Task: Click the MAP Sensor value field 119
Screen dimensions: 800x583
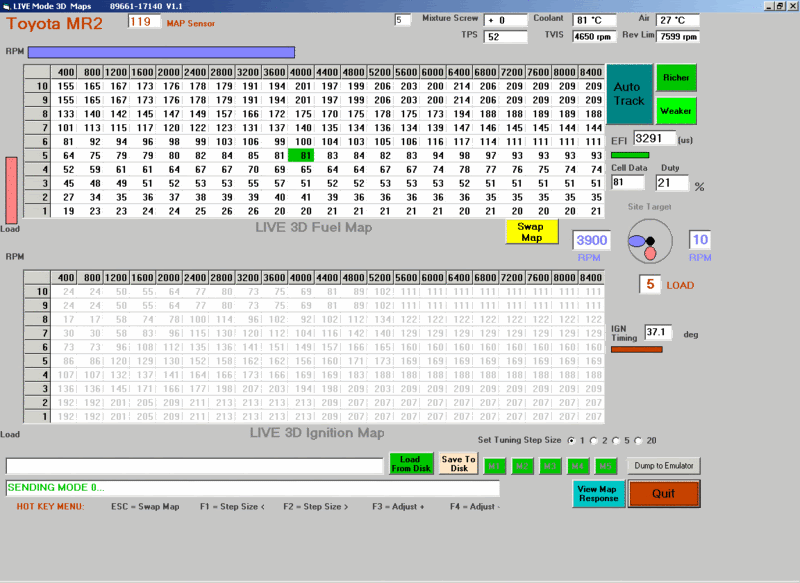Action: (144, 22)
